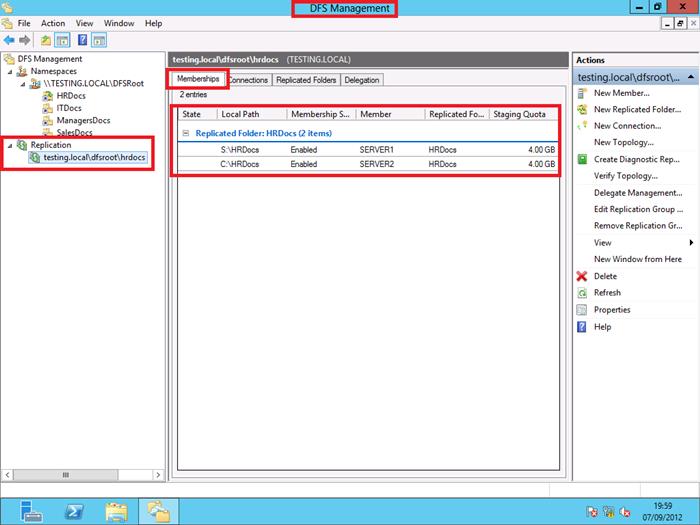The width and height of the screenshot is (700, 525).
Task: Open the Help menu in menu bar
Action: pos(154,23)
